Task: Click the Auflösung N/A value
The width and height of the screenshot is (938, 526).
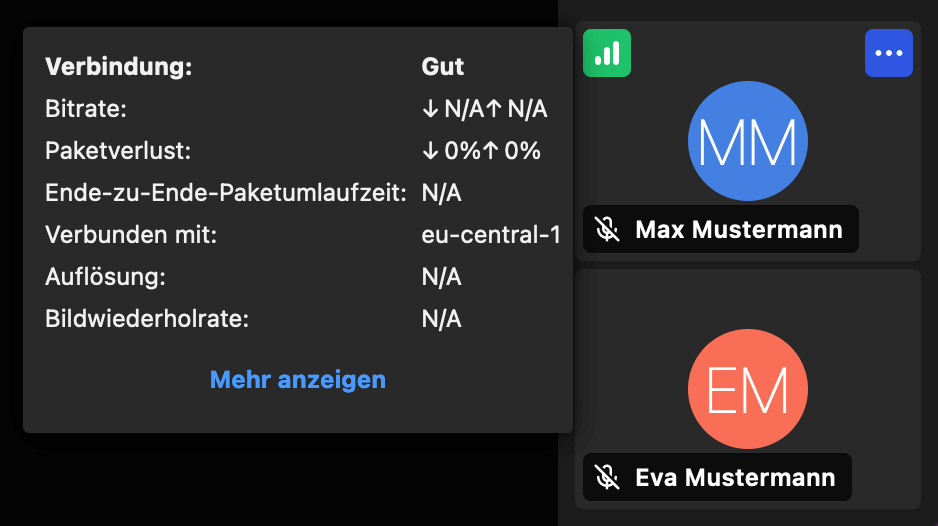Action: coord(441,277)
